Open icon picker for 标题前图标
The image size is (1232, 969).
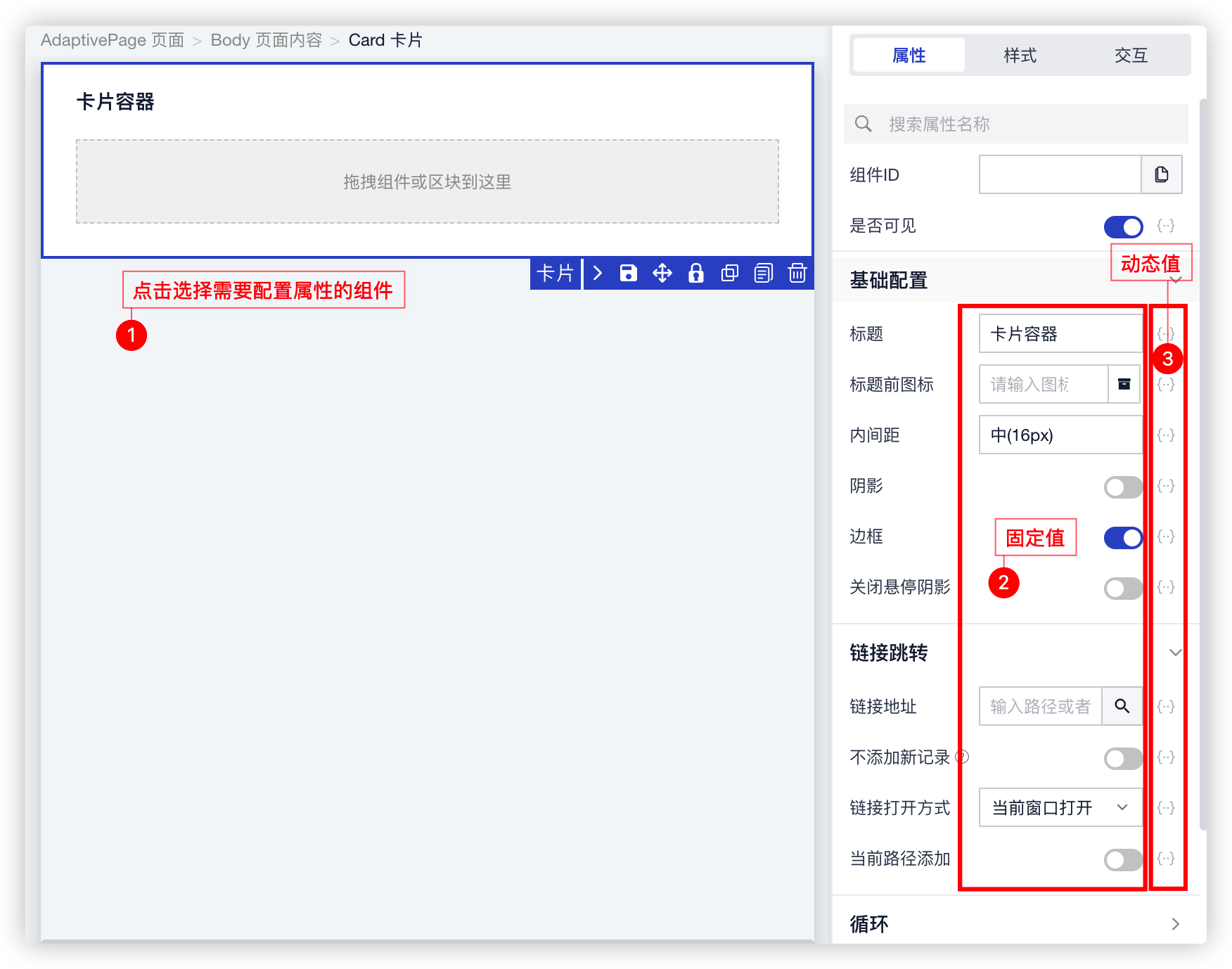[1124, 384]
